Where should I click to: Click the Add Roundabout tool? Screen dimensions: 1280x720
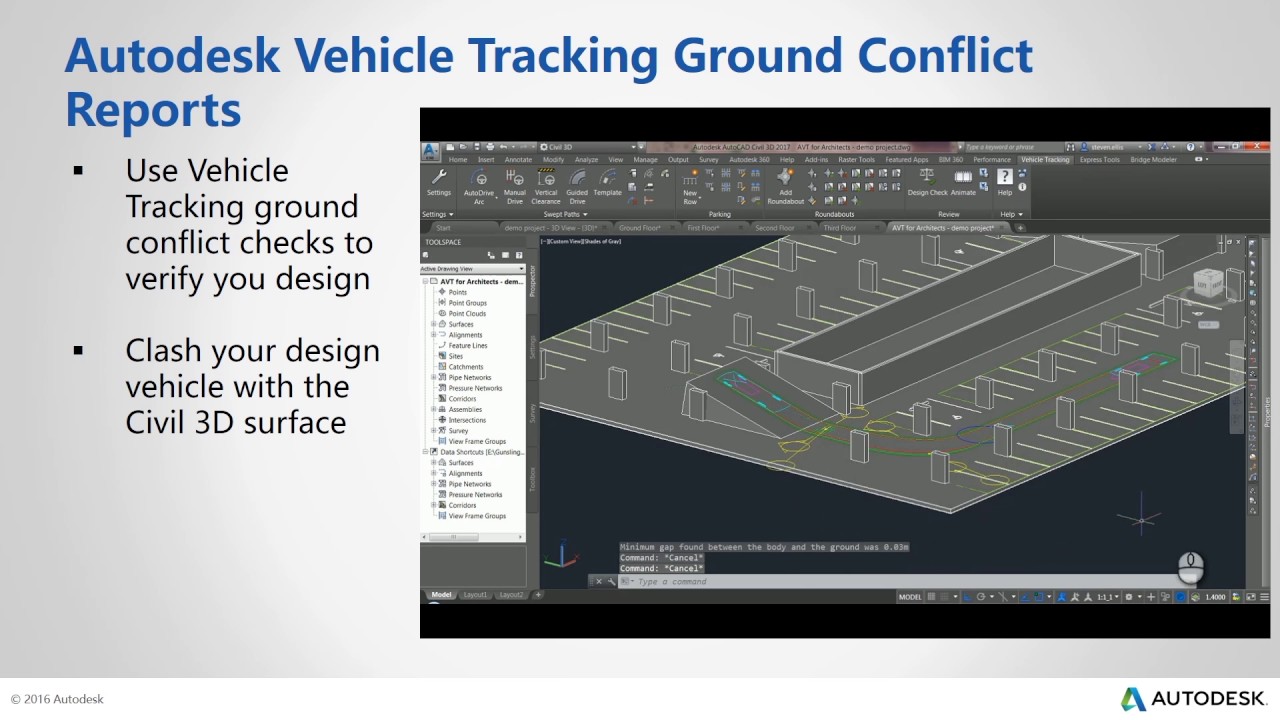coord(785,186)
